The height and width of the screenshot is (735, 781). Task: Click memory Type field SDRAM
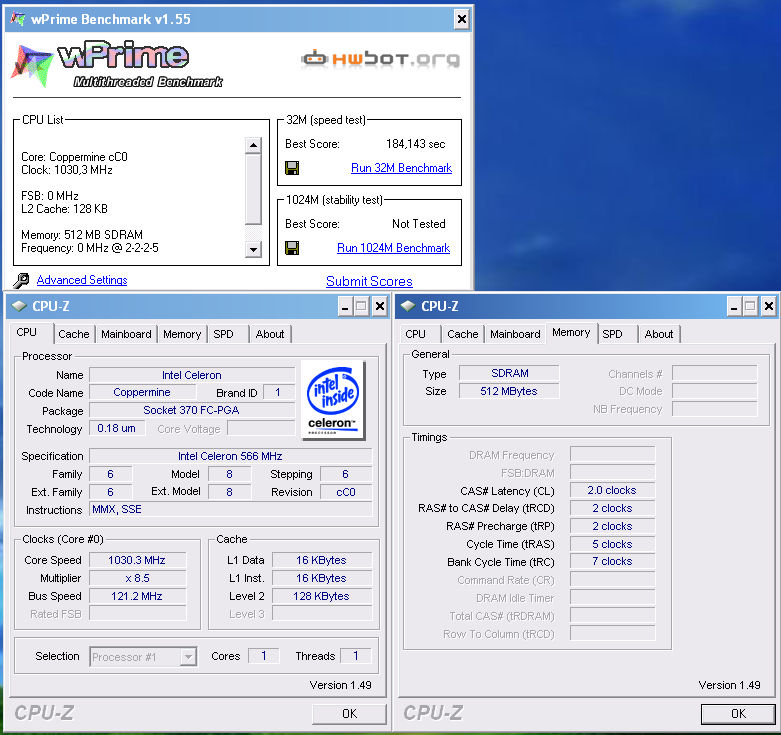point(509,373)
